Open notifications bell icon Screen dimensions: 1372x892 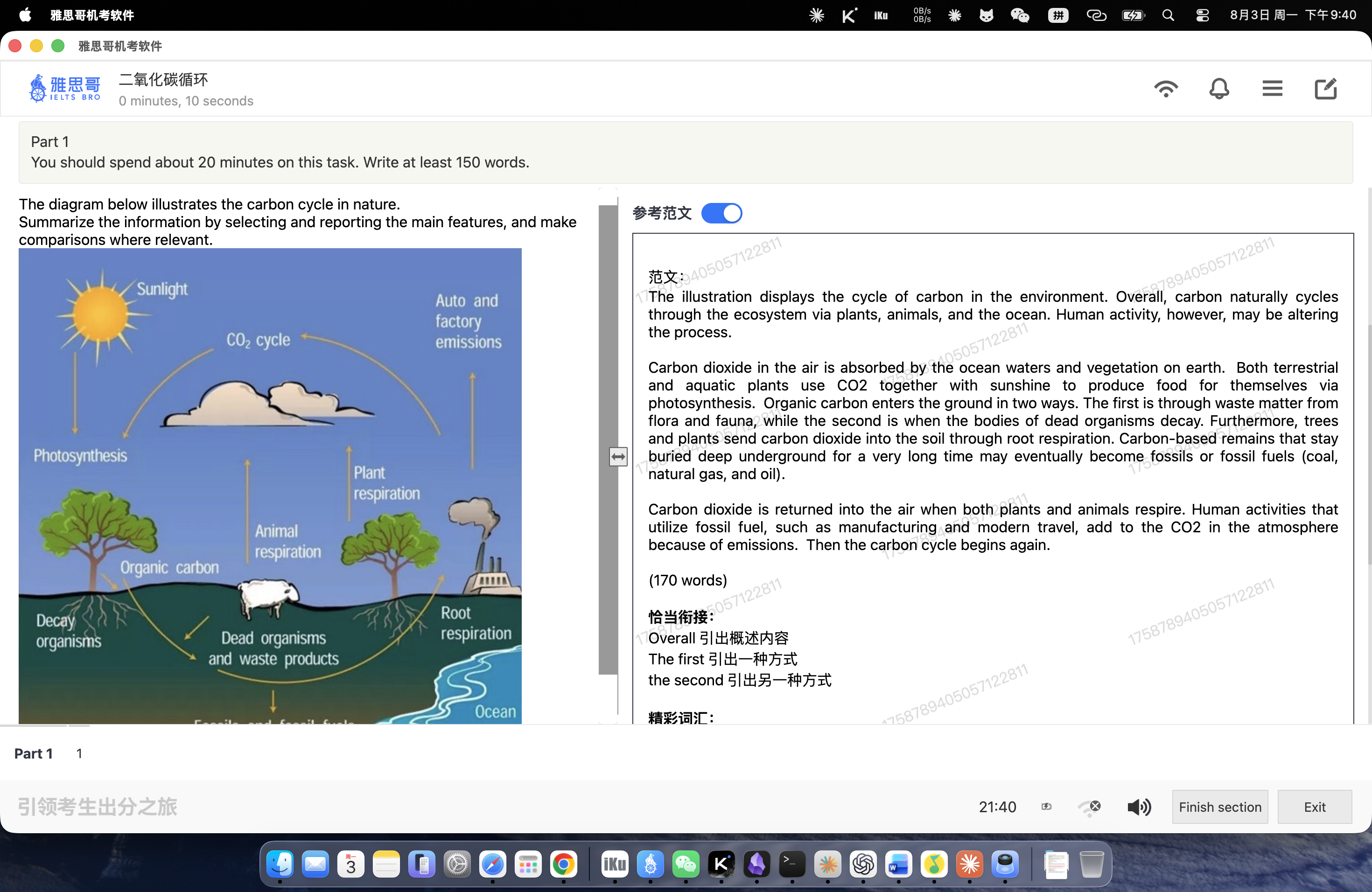tap(1218, 89)
